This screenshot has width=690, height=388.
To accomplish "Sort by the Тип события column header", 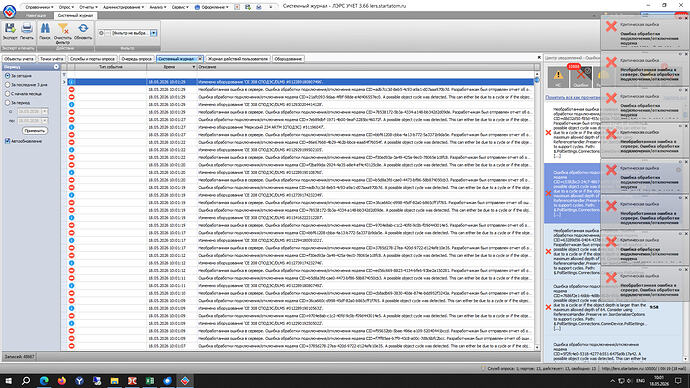I will click(110, 67).
